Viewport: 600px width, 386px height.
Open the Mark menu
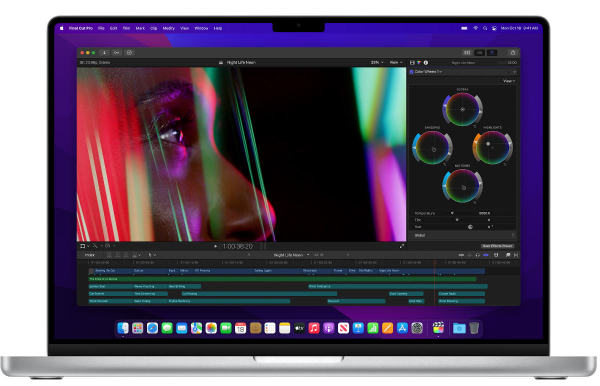pyautogui.click(x=140, y=28)
